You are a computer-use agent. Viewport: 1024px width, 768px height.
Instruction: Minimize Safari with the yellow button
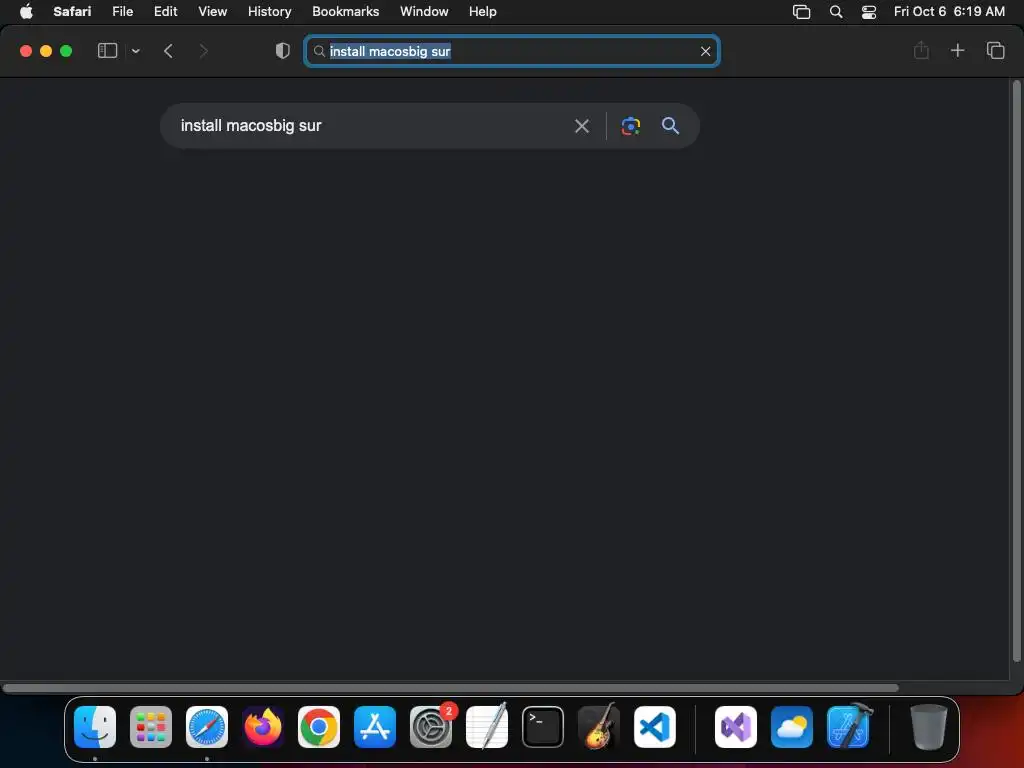click(x=46, y=51)
